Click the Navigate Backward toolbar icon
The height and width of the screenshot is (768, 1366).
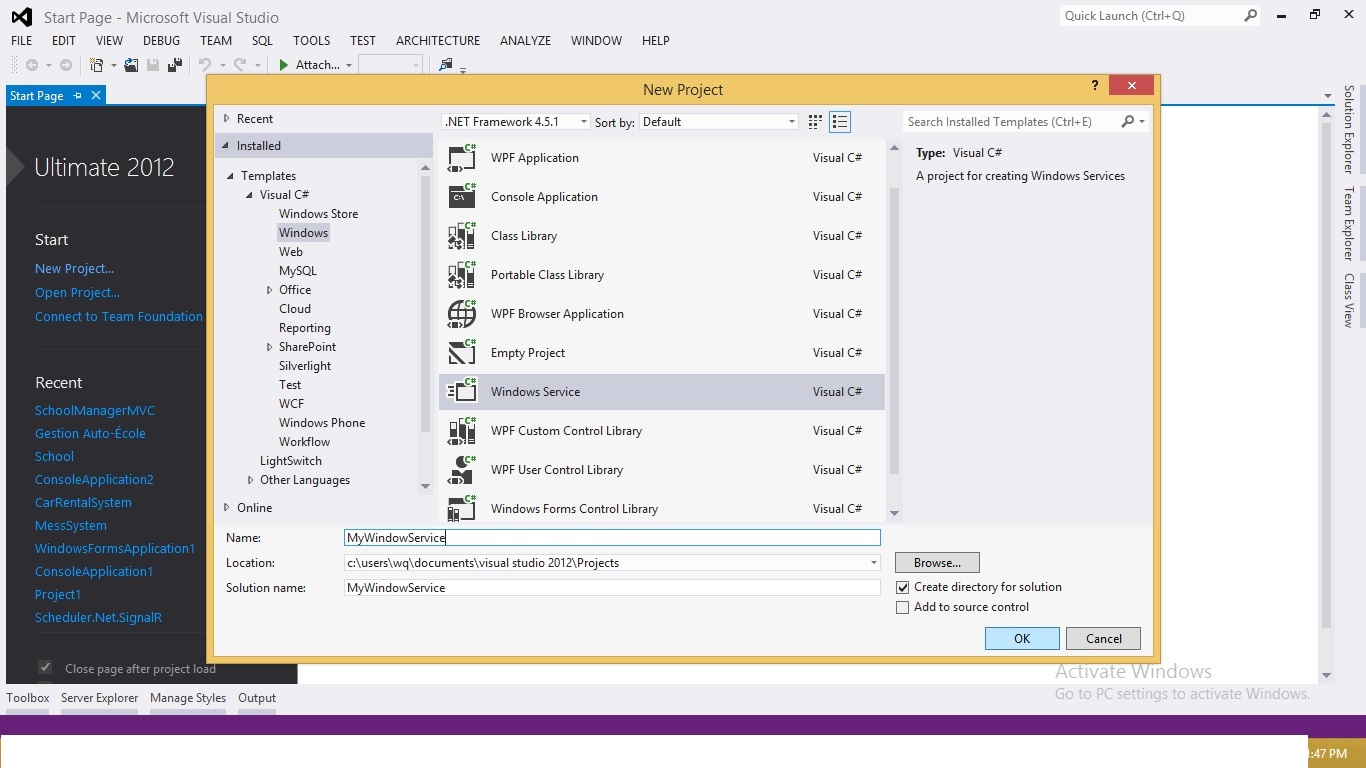32,65
